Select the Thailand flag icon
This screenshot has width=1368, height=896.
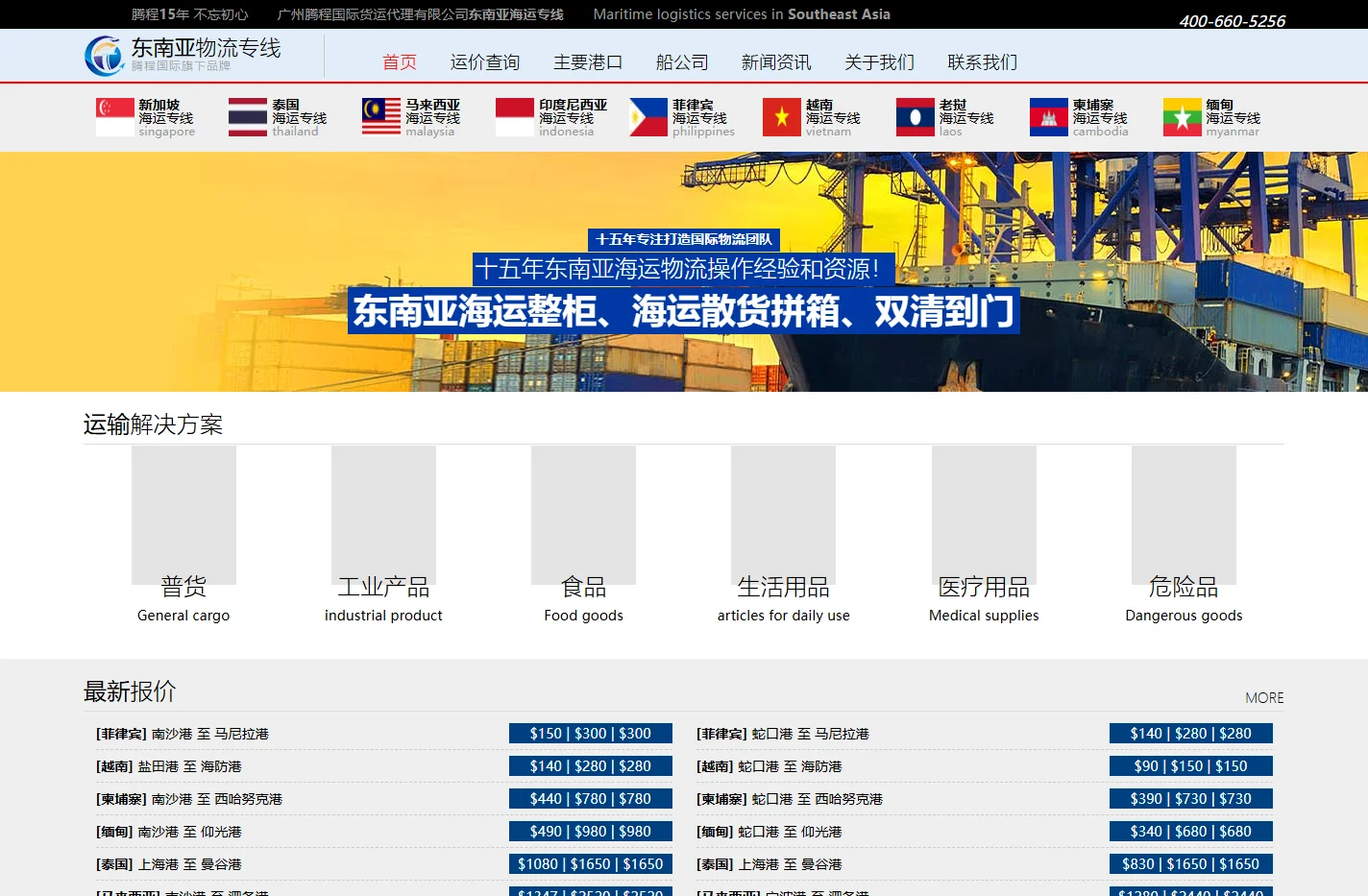point(248,117)
